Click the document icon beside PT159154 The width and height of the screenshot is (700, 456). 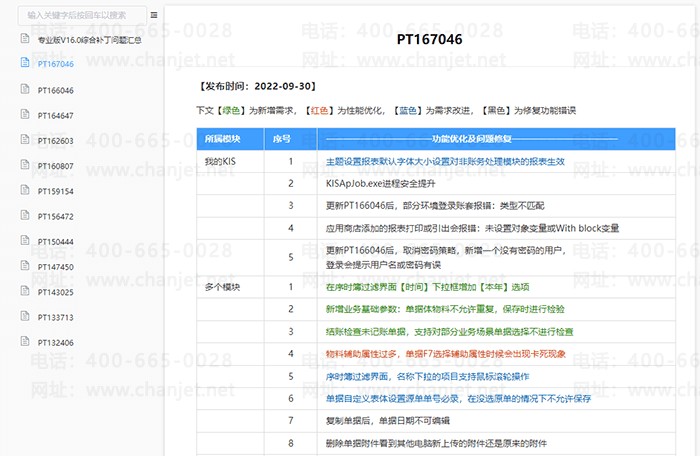[25, 190]
